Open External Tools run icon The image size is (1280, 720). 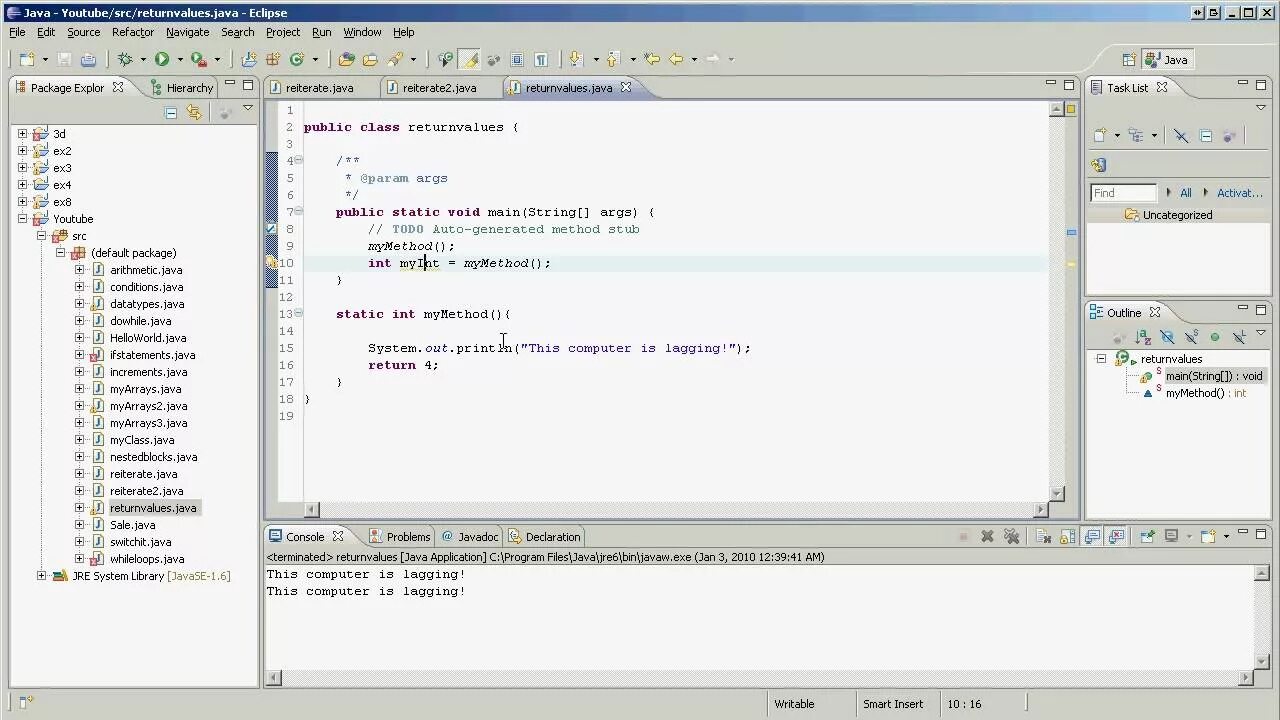199,60
